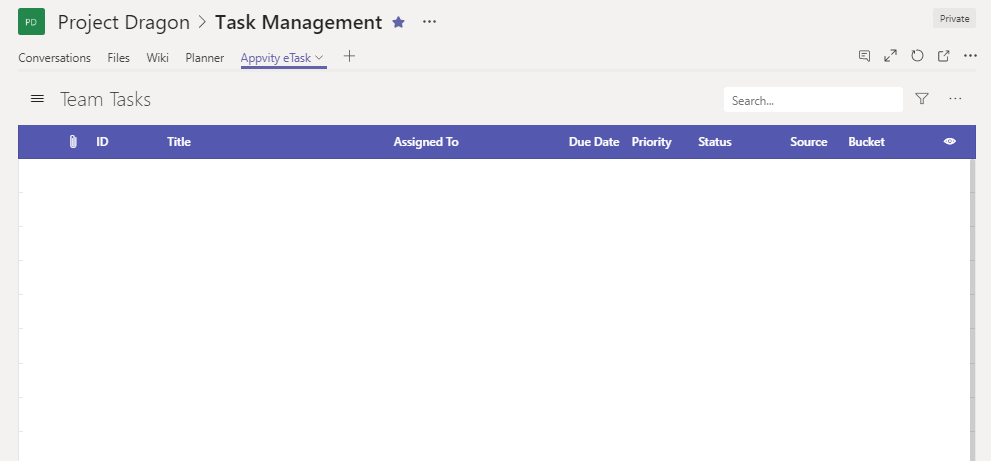The height and width of the screenshot is (461, 991).
Task: Open the tab in a website pop-out icon
Action: click(x=943, y=56)
